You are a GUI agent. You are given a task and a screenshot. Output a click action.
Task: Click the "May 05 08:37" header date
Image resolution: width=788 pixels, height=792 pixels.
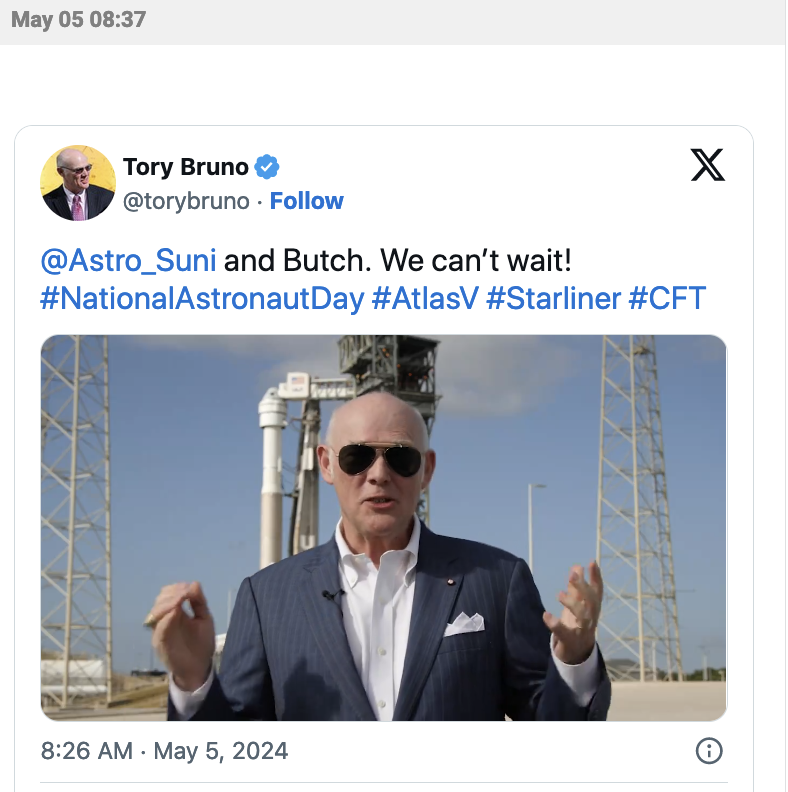78,20
